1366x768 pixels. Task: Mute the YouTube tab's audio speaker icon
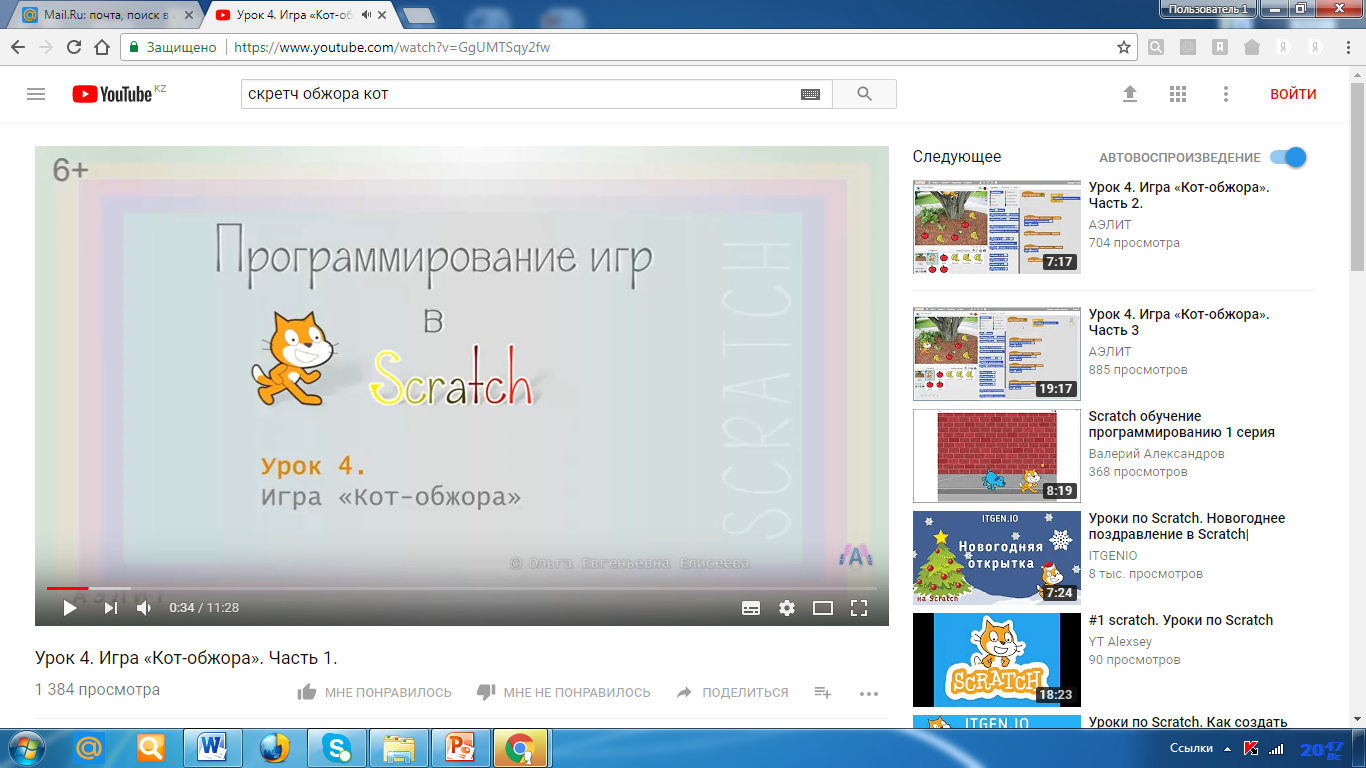pos(366,15)
